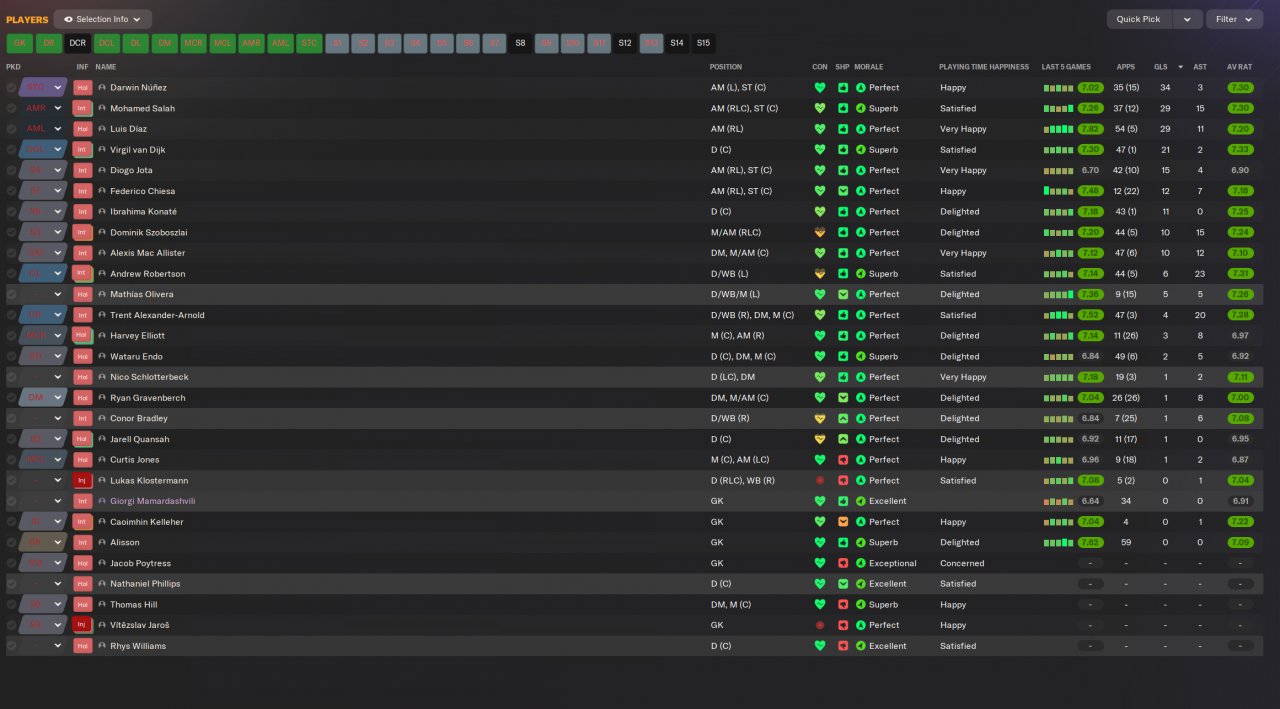The width and height of the screenshot is (1280, 709).
Task: Click the orange condition heart for Dominik Szoboszlai
Action: (820, 233)
